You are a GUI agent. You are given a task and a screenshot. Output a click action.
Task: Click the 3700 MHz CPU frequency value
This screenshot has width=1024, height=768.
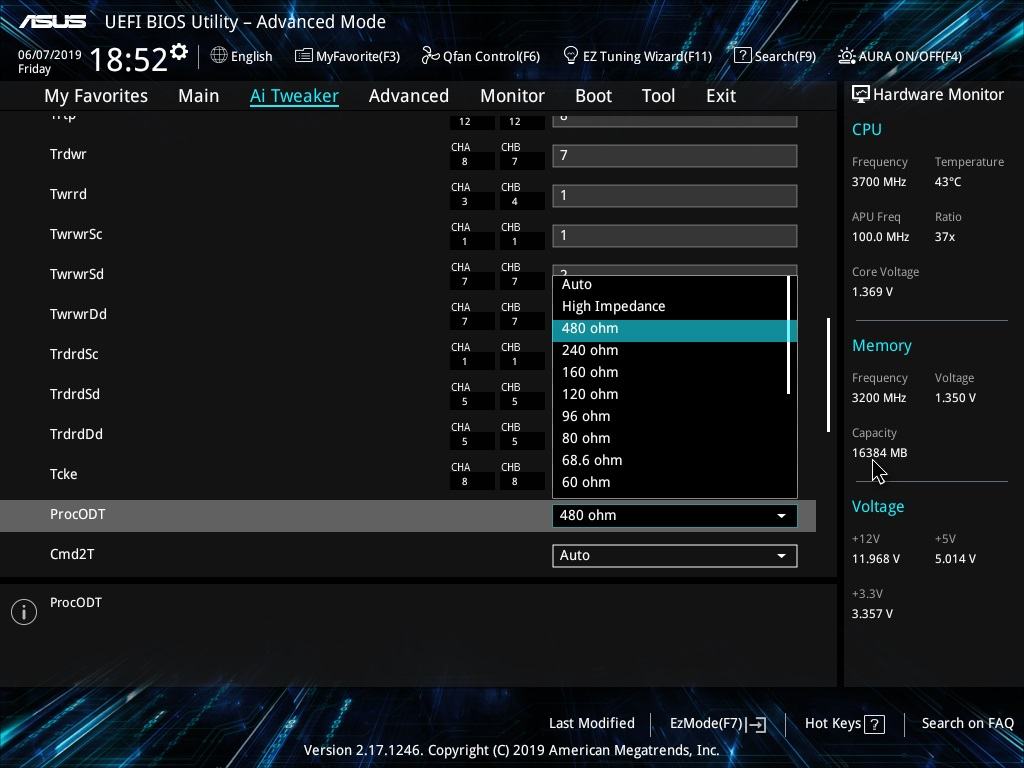coord(878,182)
